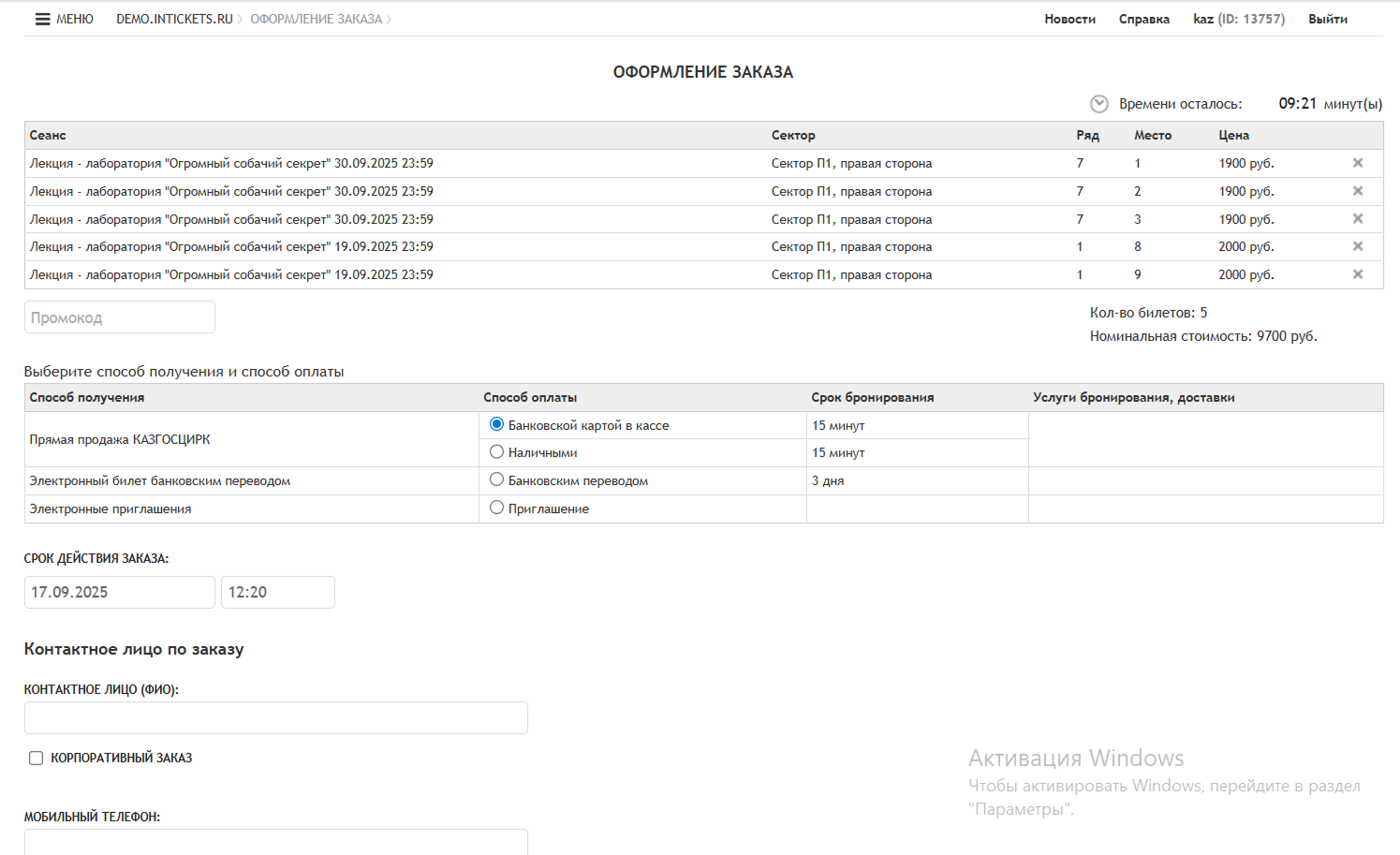1400x855 pixels.
Task: Open the hamburger МЕНЮ icon
Action: (43, 19)
